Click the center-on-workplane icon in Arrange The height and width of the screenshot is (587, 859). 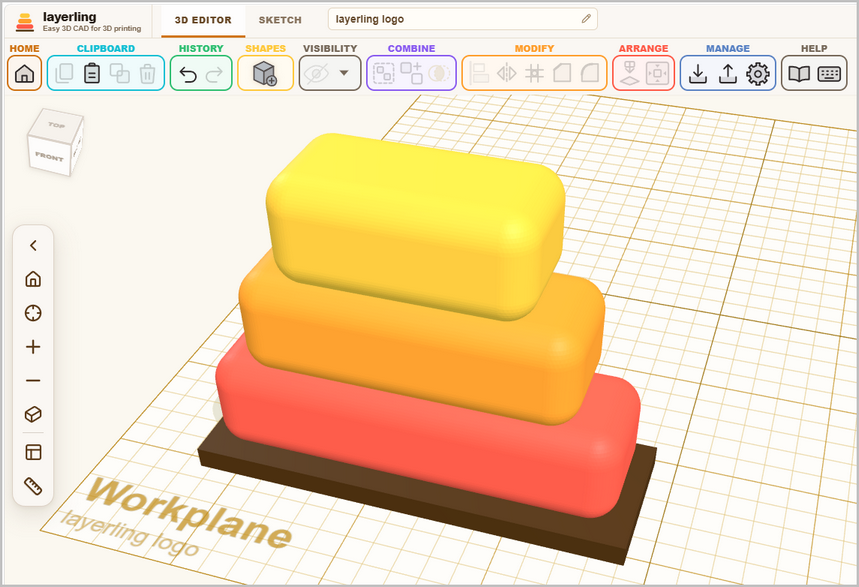pyautogui.click(x=657, y=73)
